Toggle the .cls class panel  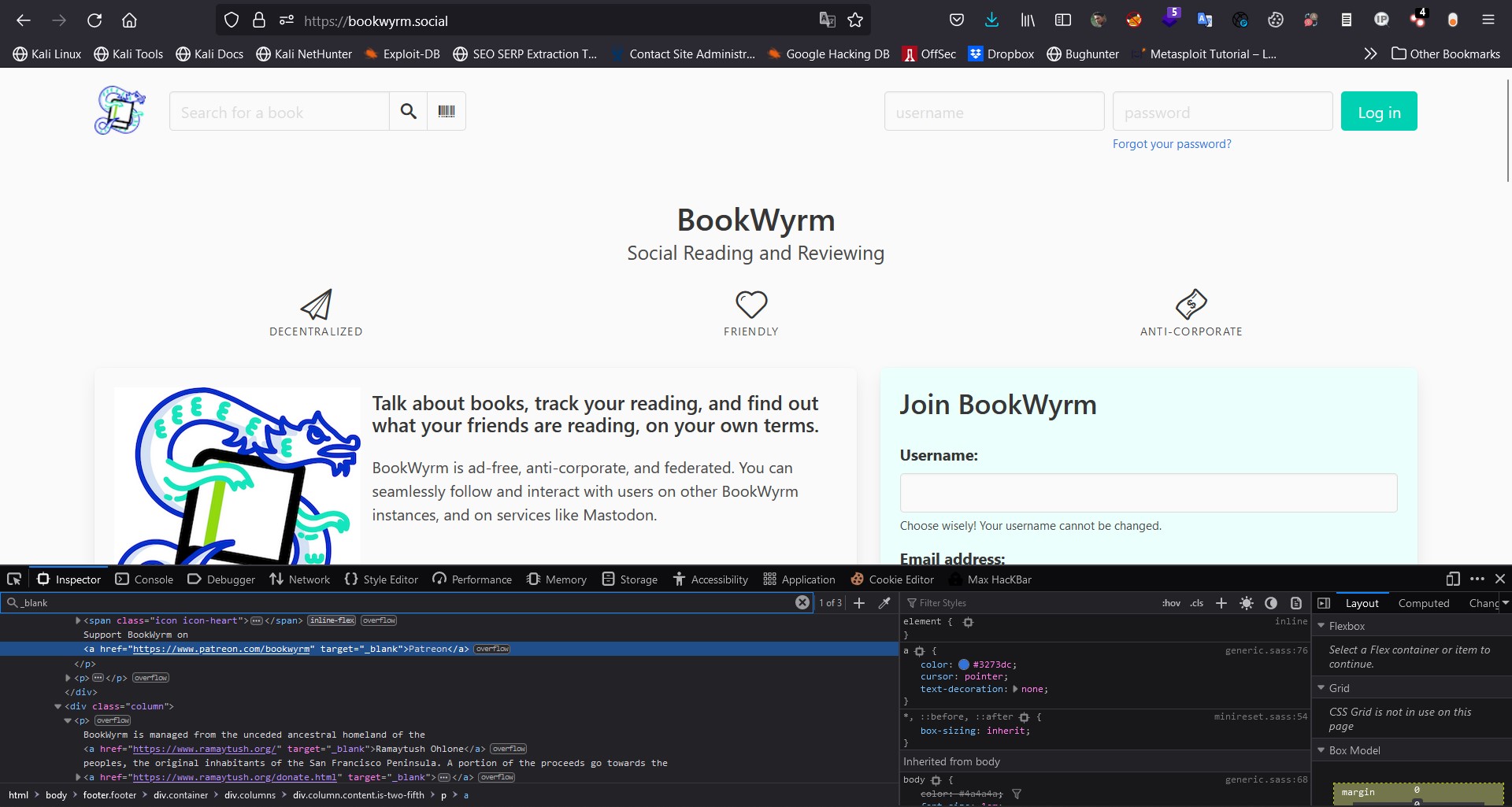1197,603
